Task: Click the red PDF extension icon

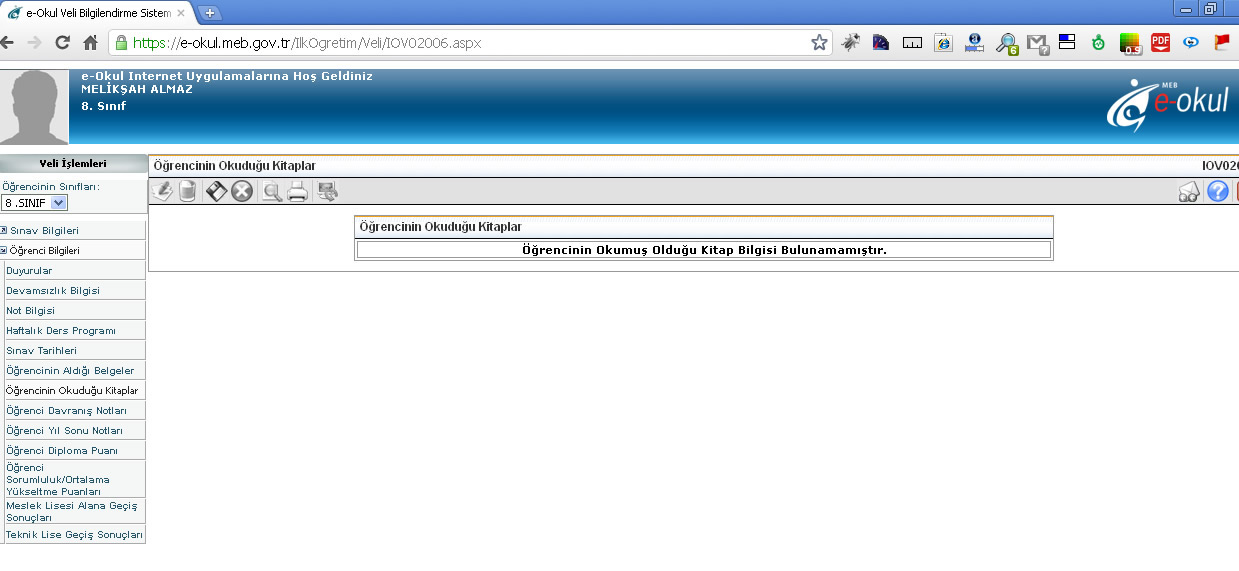Action: [x=1160, y=42]
